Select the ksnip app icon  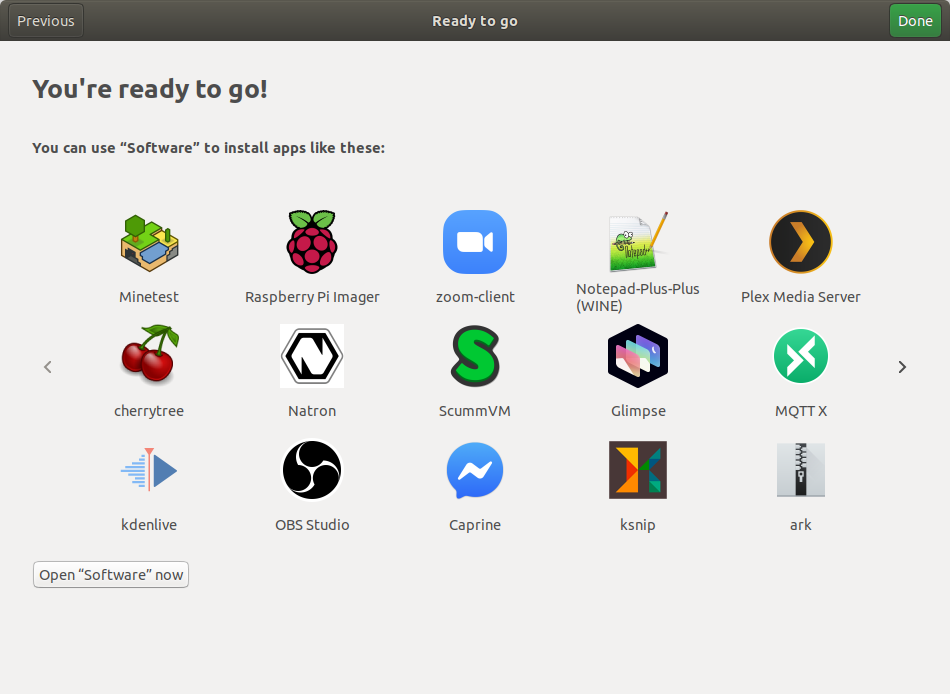tap(638, 470)
